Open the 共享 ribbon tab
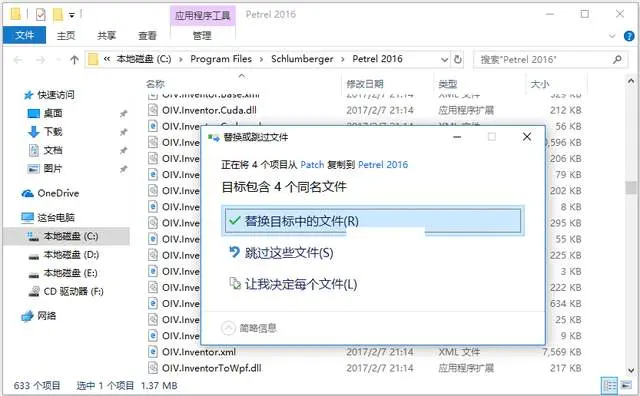Viewport: 640px width, 396px height. (107, 36)
